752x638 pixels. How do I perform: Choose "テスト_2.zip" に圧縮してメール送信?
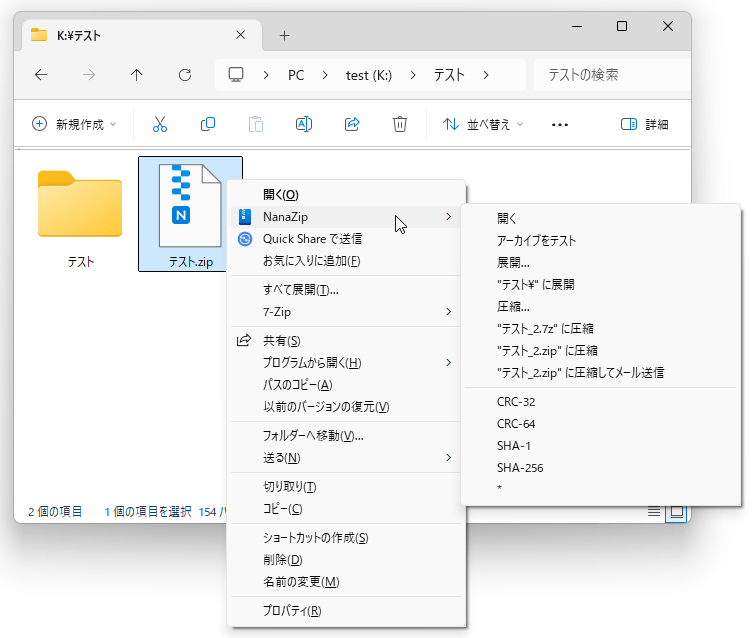(600, 373)
